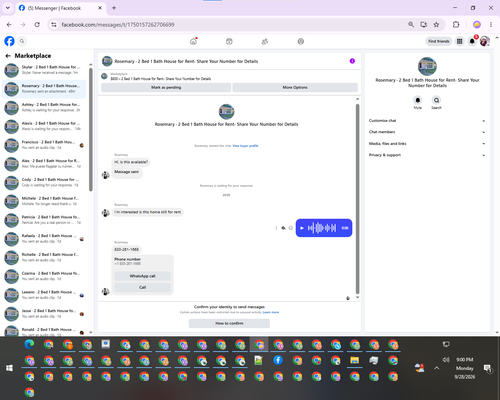The width and height of the screenshot is (500, 400).
Task: Open the Gaming icon in top navigation
Action: click(301, 41)
